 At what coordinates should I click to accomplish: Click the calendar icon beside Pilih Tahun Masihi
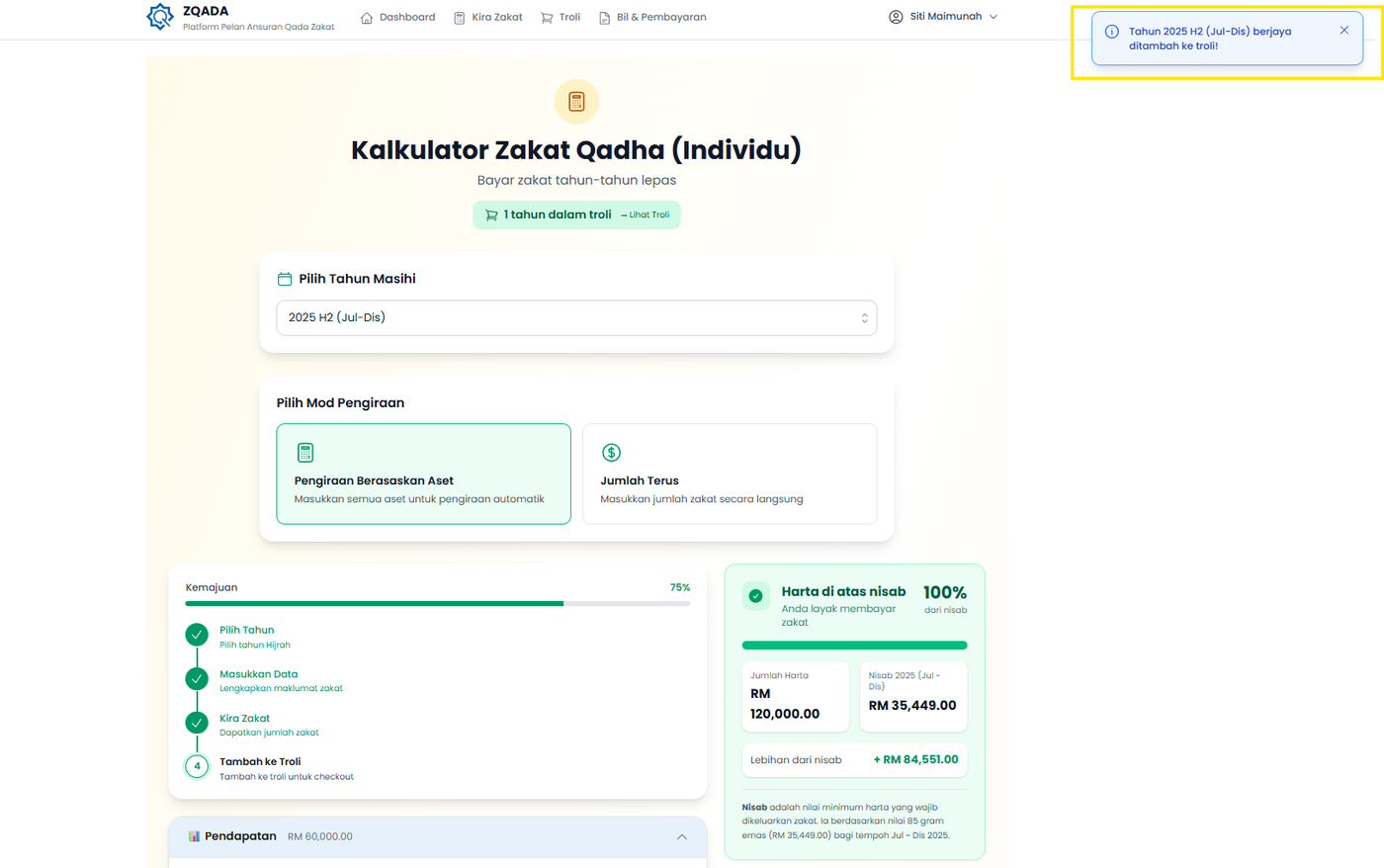click(285, 279)
